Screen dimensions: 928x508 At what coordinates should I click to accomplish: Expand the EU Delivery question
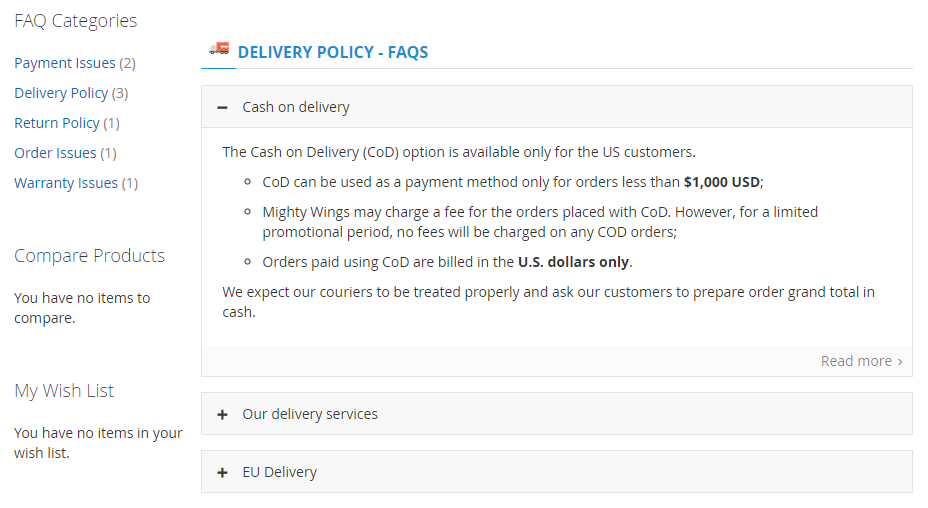tap(279, 472)
